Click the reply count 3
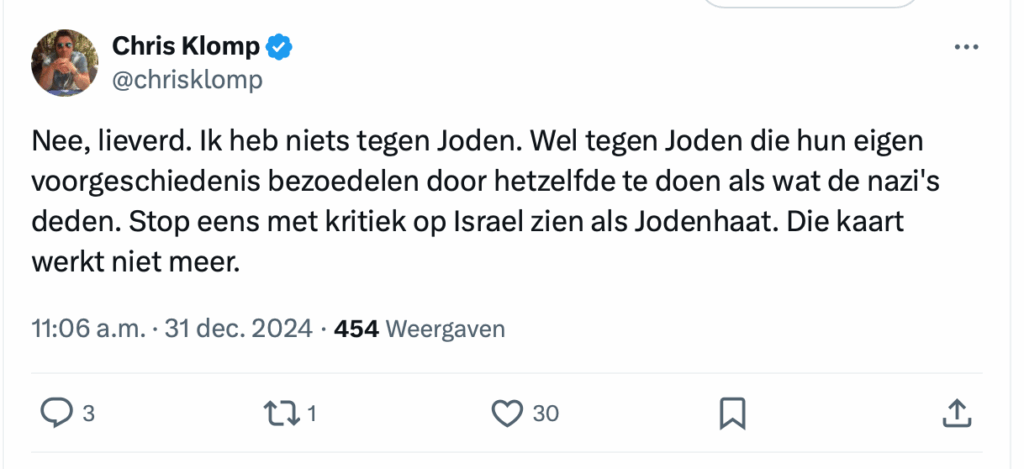 pyautogui.click(x=88, y=413)
